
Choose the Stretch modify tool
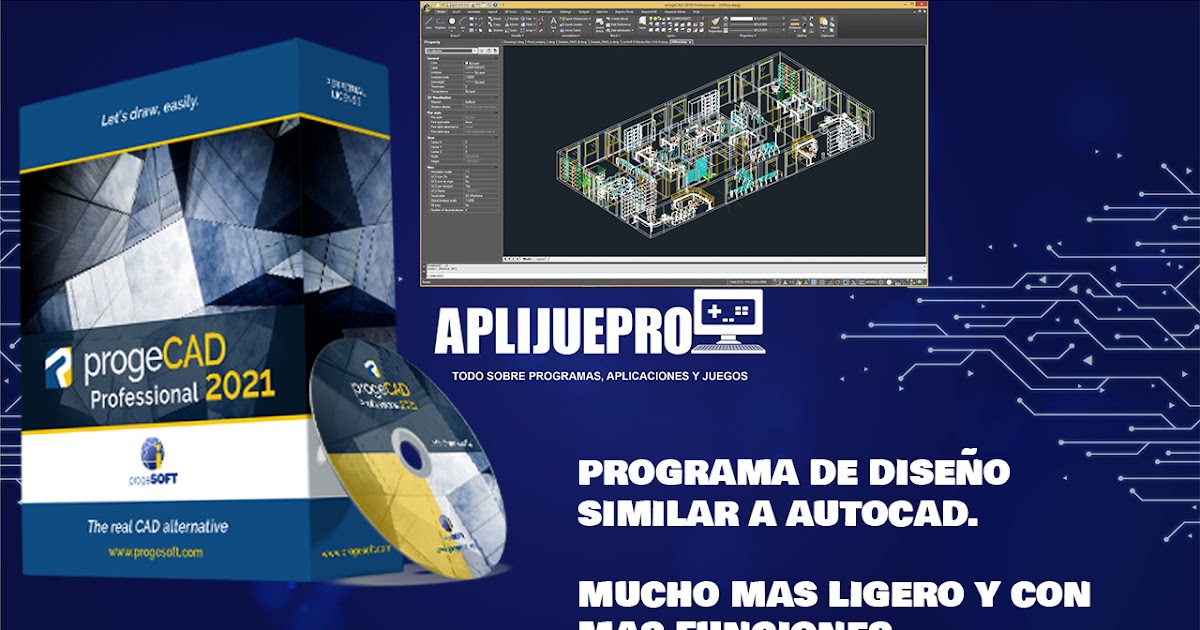tap(494, 30)
